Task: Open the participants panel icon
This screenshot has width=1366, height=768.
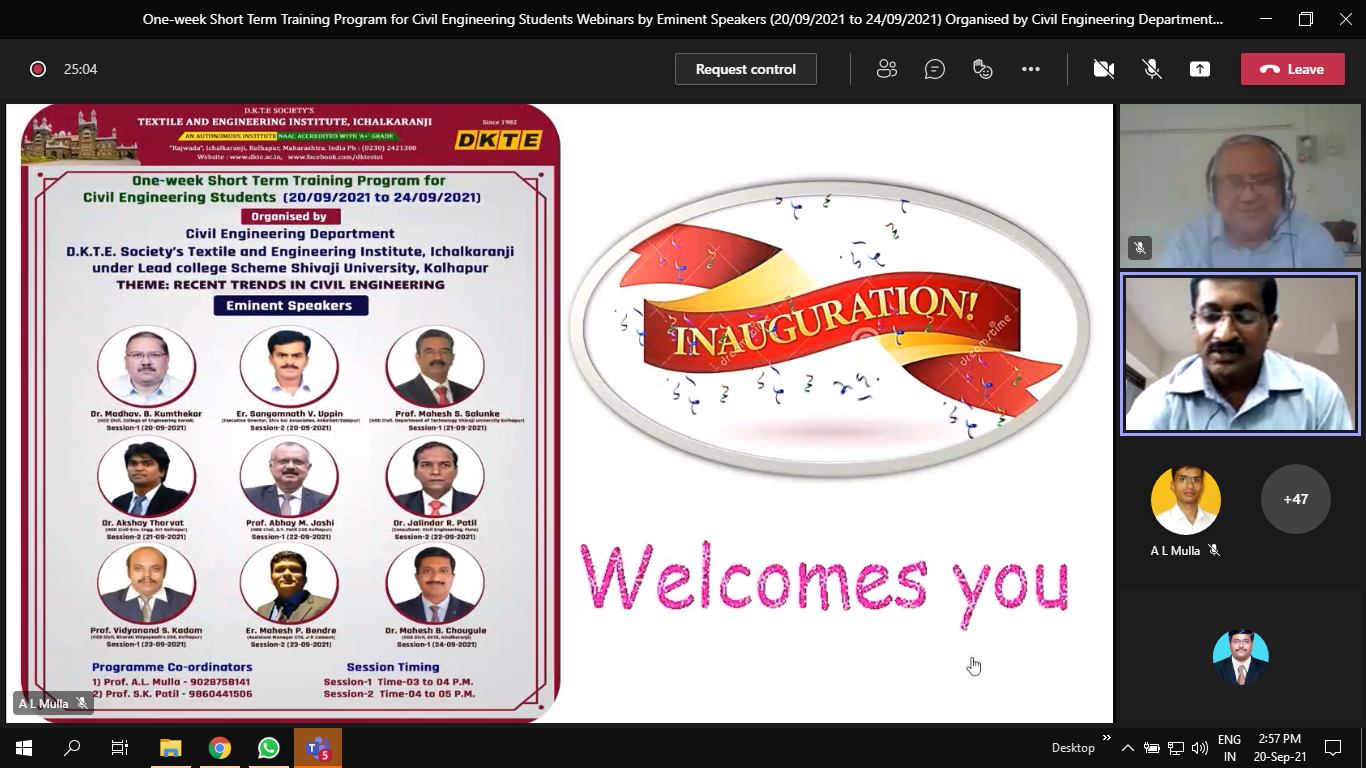Action: (x=886, y=69)
